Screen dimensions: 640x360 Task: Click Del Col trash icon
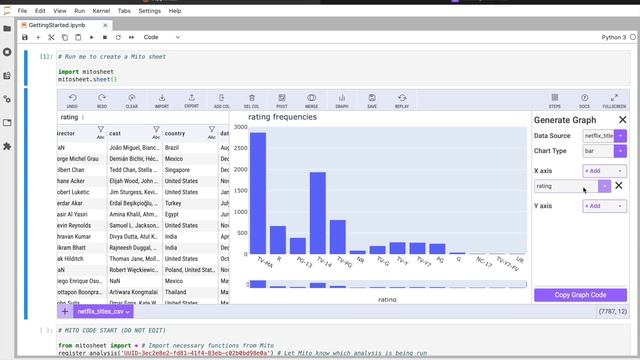251,100
